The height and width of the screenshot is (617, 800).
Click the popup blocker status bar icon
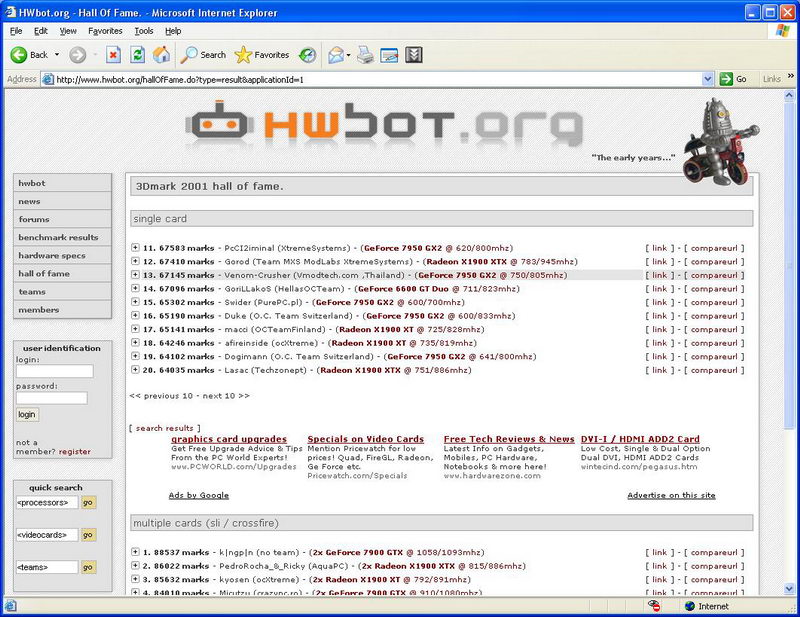click(654, 606)
